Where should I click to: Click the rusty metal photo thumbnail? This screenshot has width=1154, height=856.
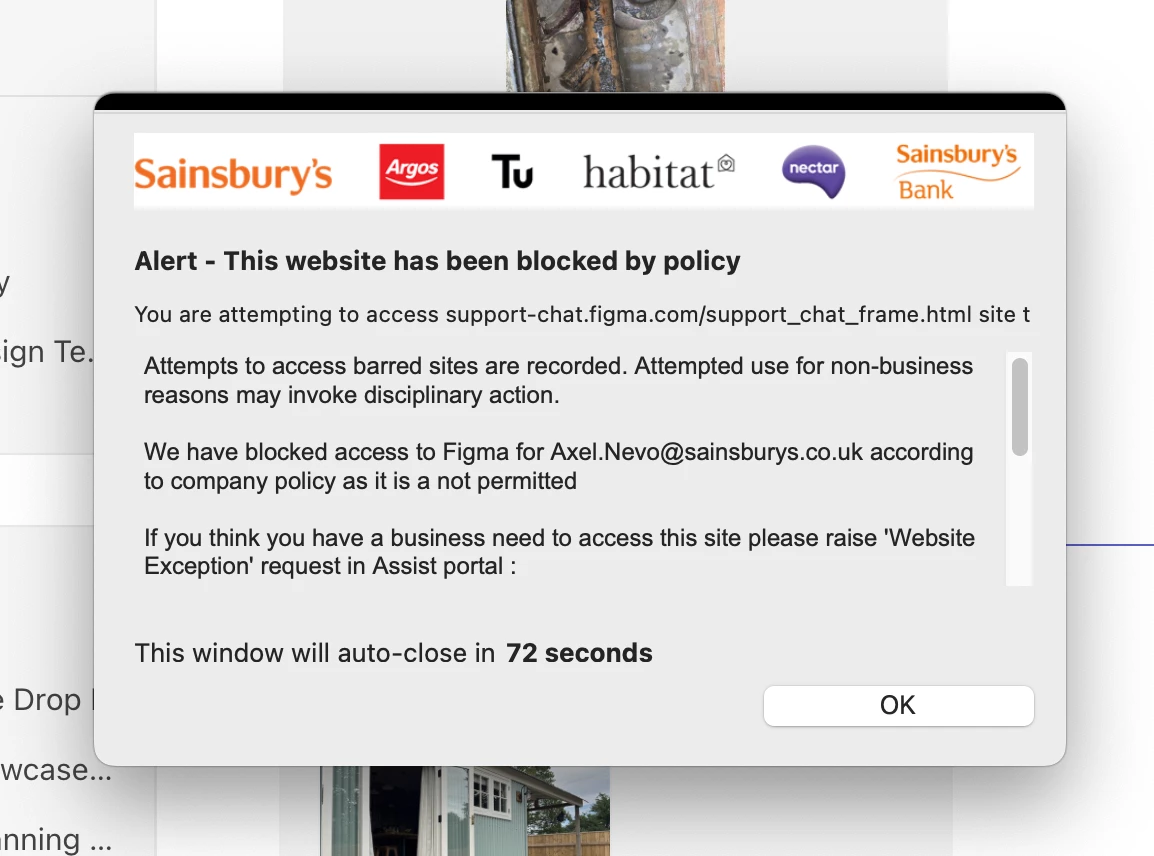tap(615, 46)
